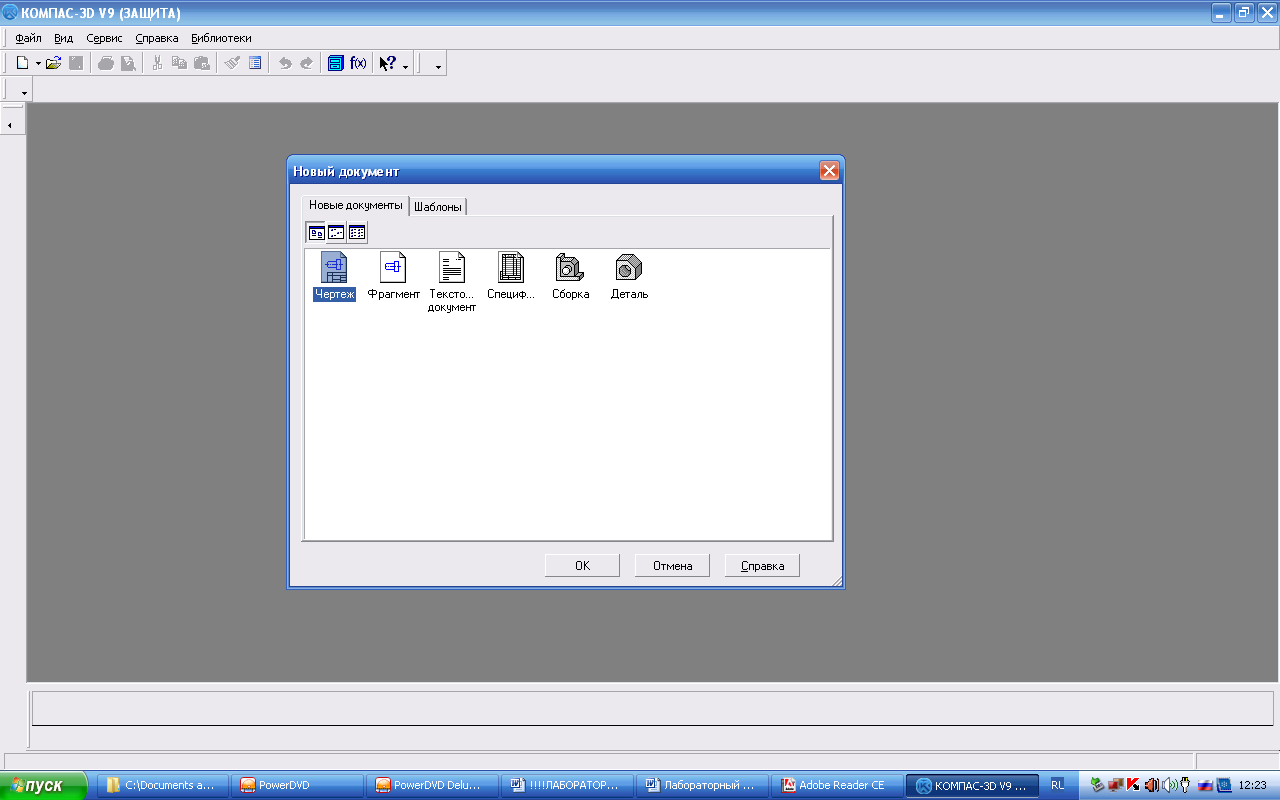
Task: Click the context Help arrow-question icon
Action: point(388,63)
